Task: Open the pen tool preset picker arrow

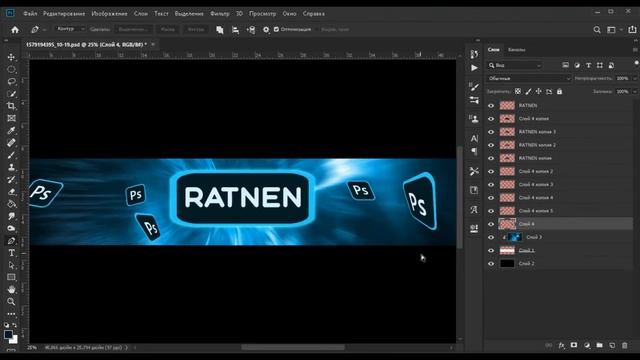Action: (44, 30)
